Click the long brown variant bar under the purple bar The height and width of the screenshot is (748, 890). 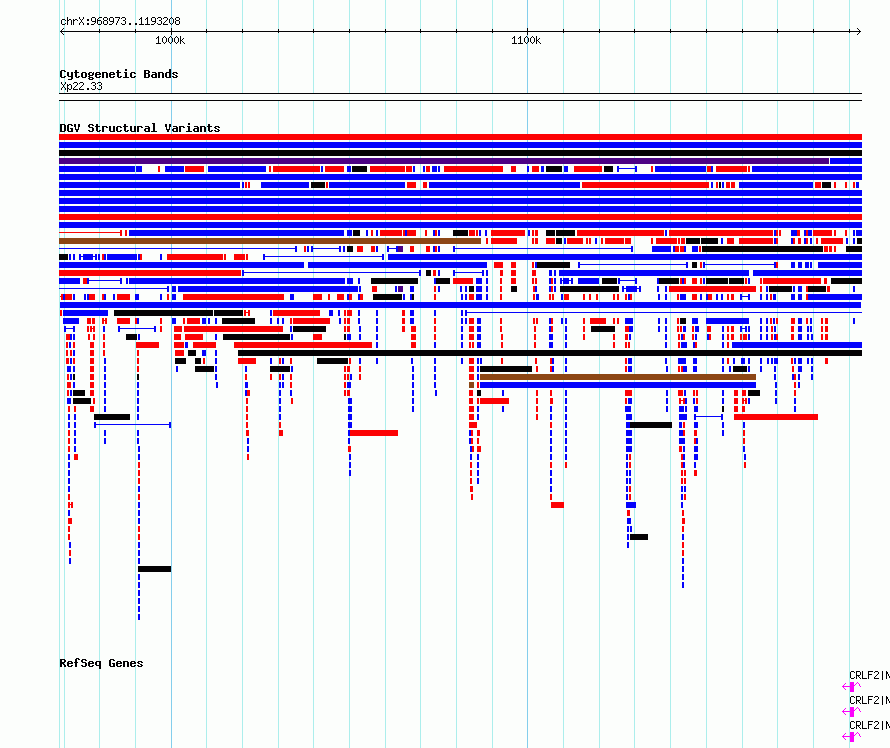click(x=270, y=241)
